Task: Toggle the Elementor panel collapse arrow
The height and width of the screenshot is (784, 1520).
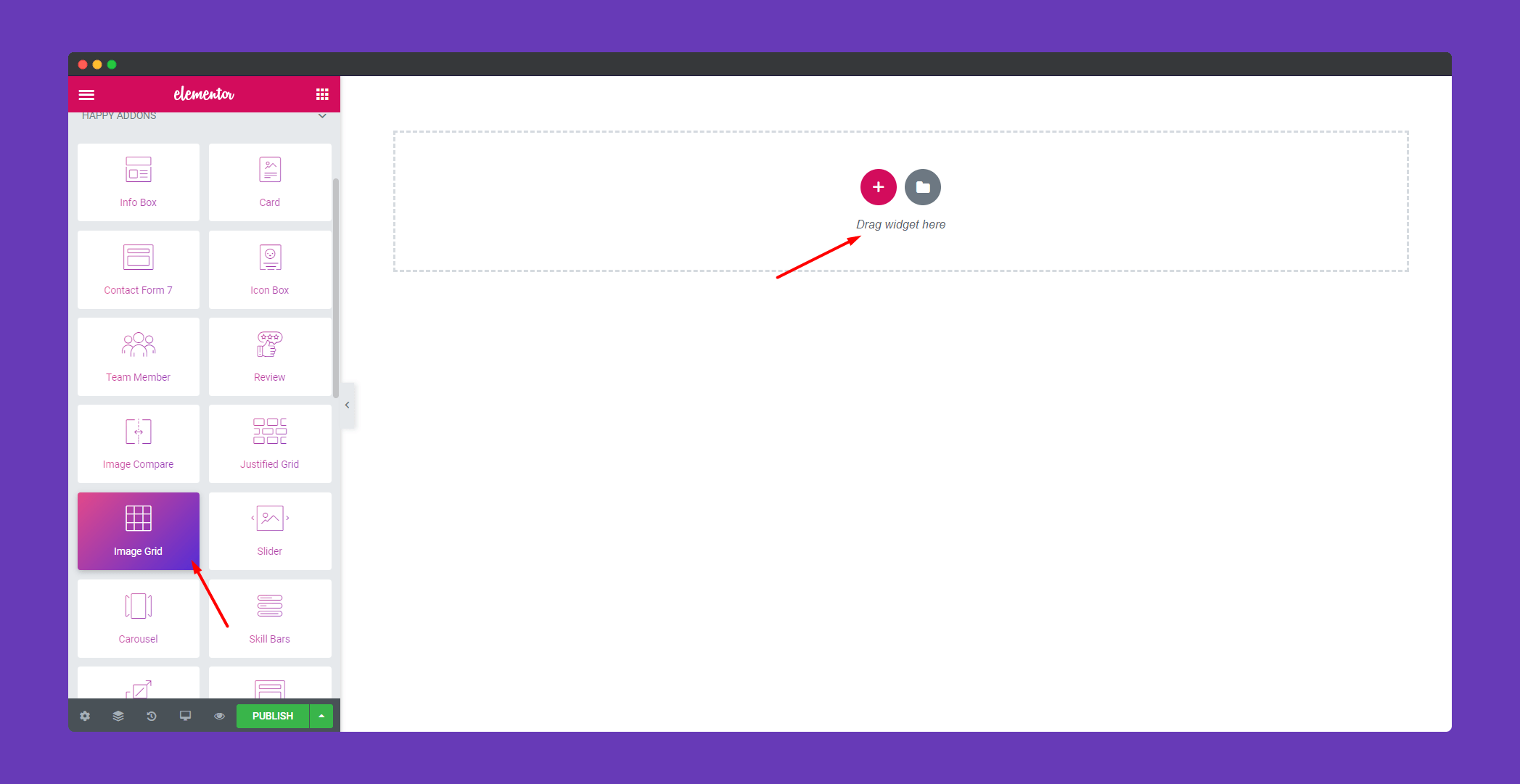Action: click(347, 404)
